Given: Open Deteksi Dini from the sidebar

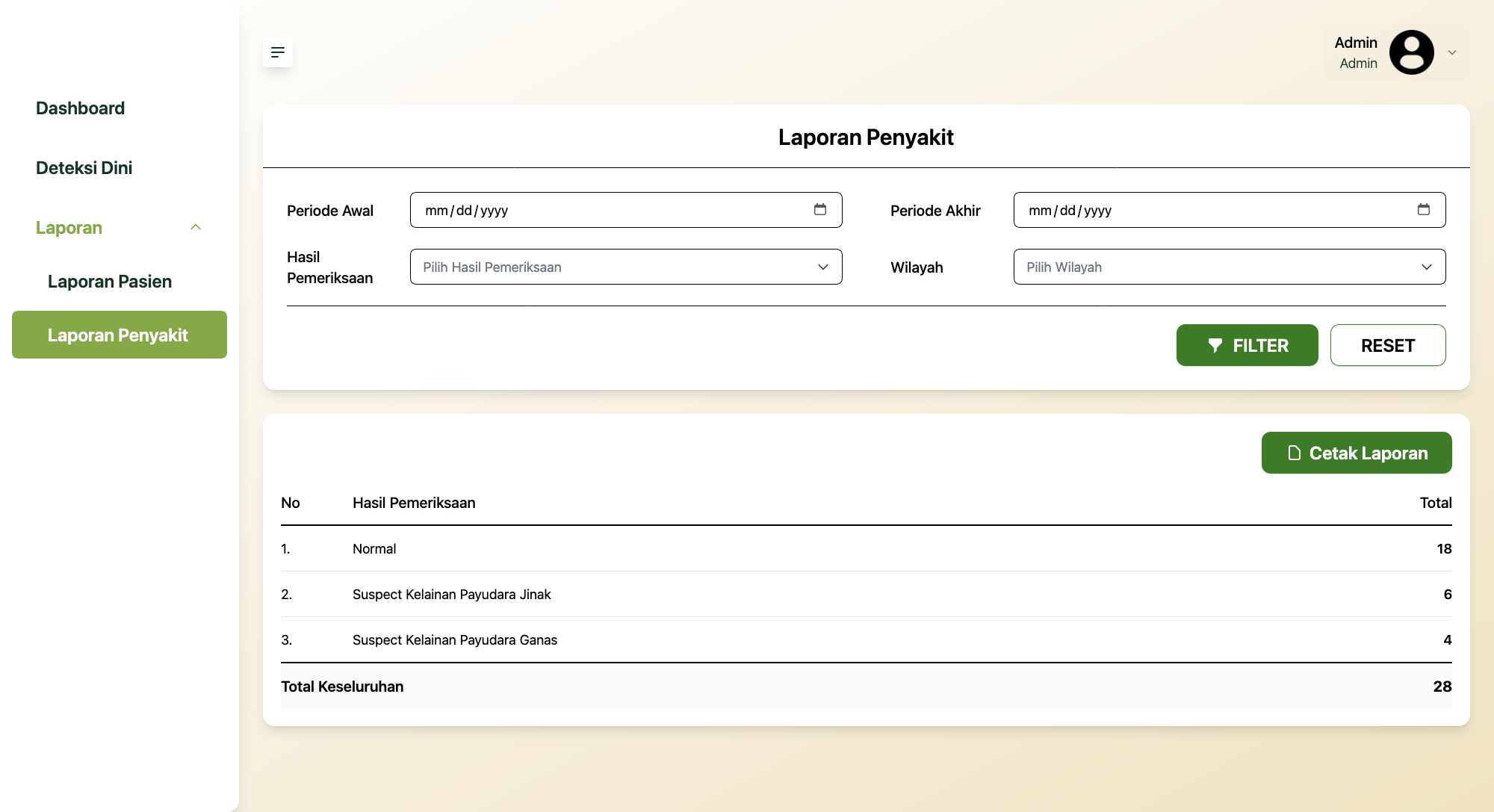Looking at the screenshot, I should [x=84, y=168].
